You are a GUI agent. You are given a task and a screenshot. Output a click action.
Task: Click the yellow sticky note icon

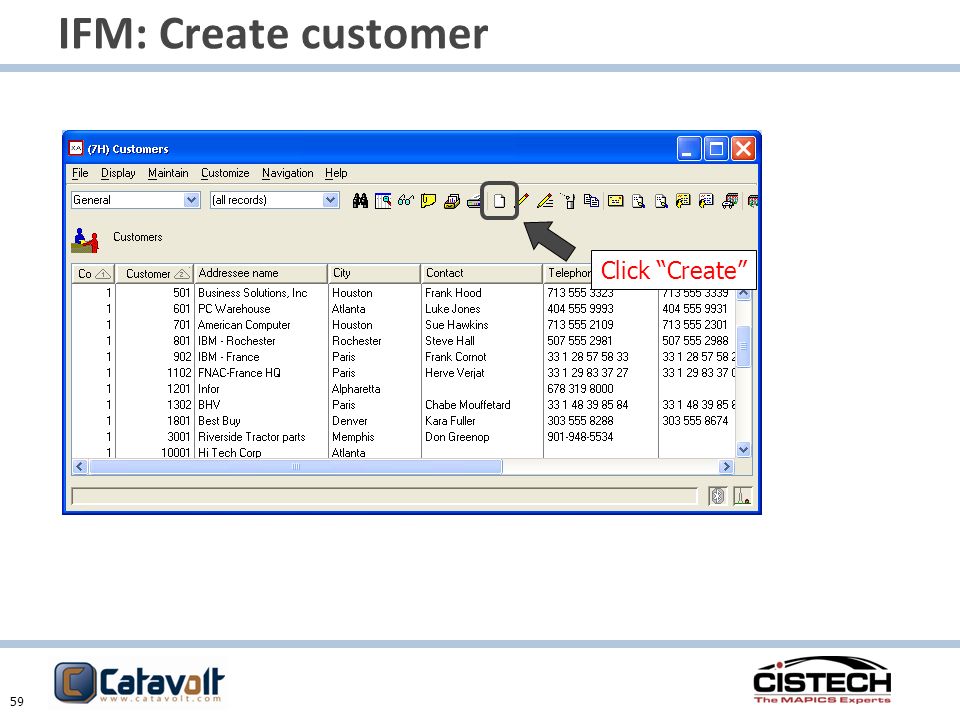pos(429,201)
